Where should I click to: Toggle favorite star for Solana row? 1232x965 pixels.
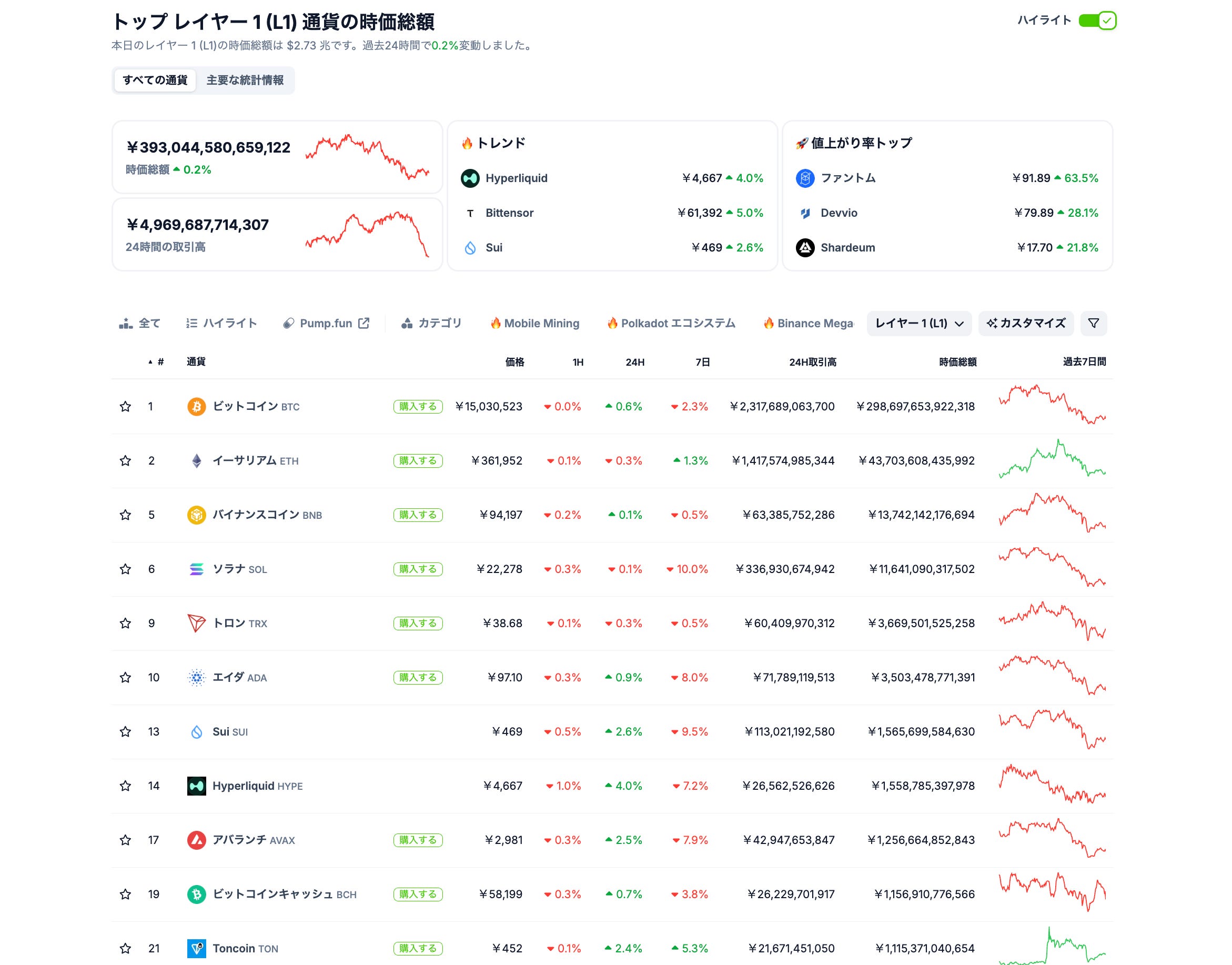click(x=125, y=569)
